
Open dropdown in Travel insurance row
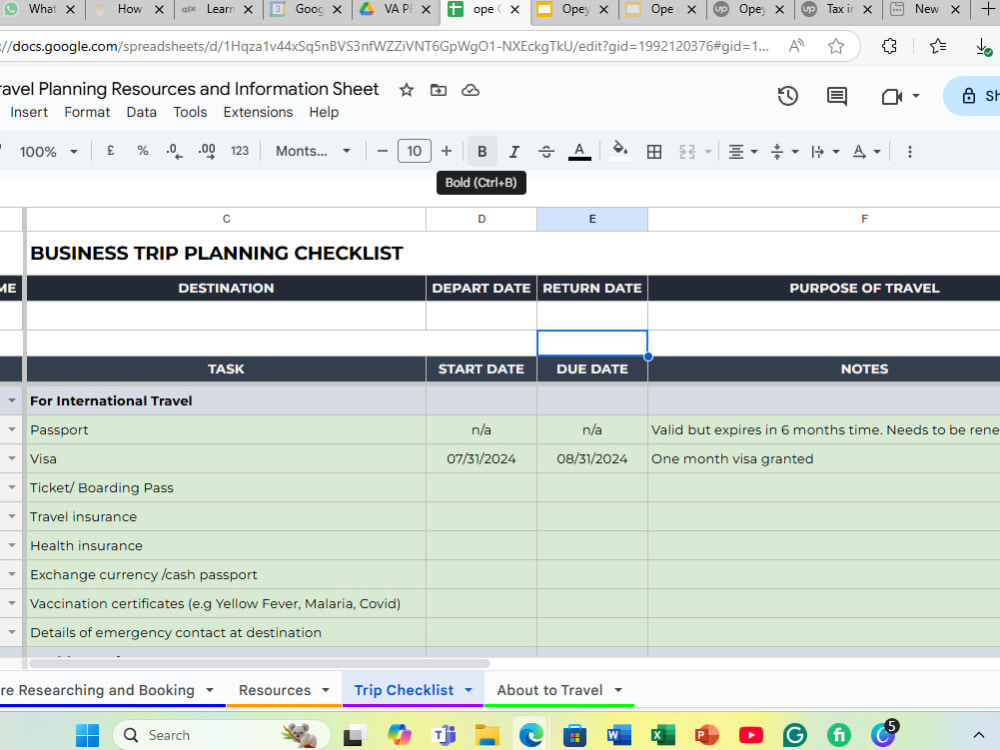point(12,517)
